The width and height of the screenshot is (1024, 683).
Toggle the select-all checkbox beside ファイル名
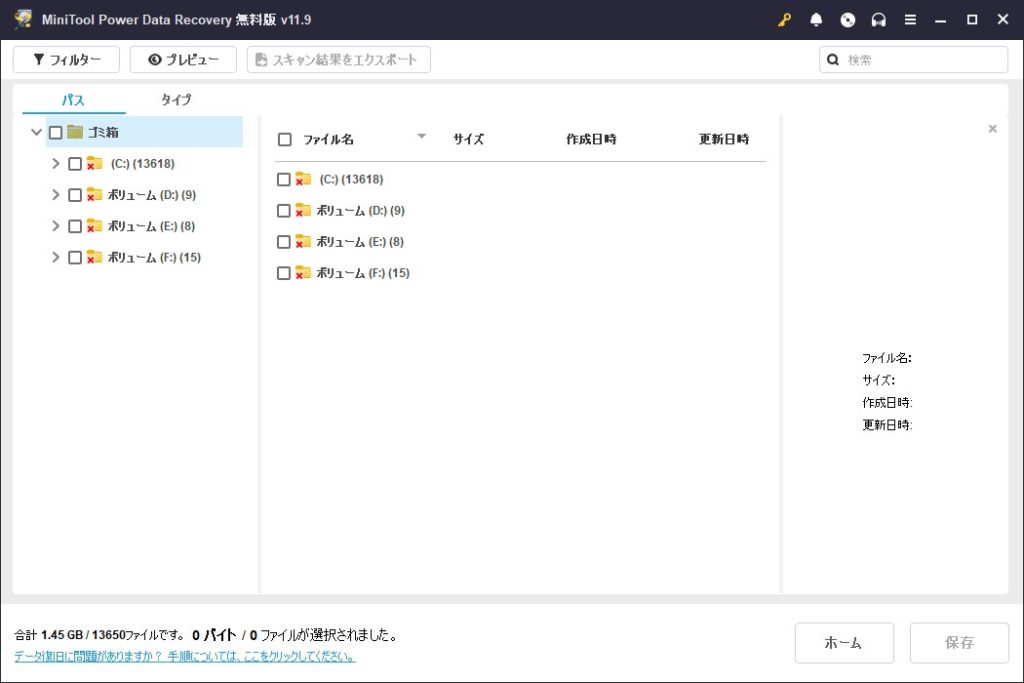coord(285,140)
